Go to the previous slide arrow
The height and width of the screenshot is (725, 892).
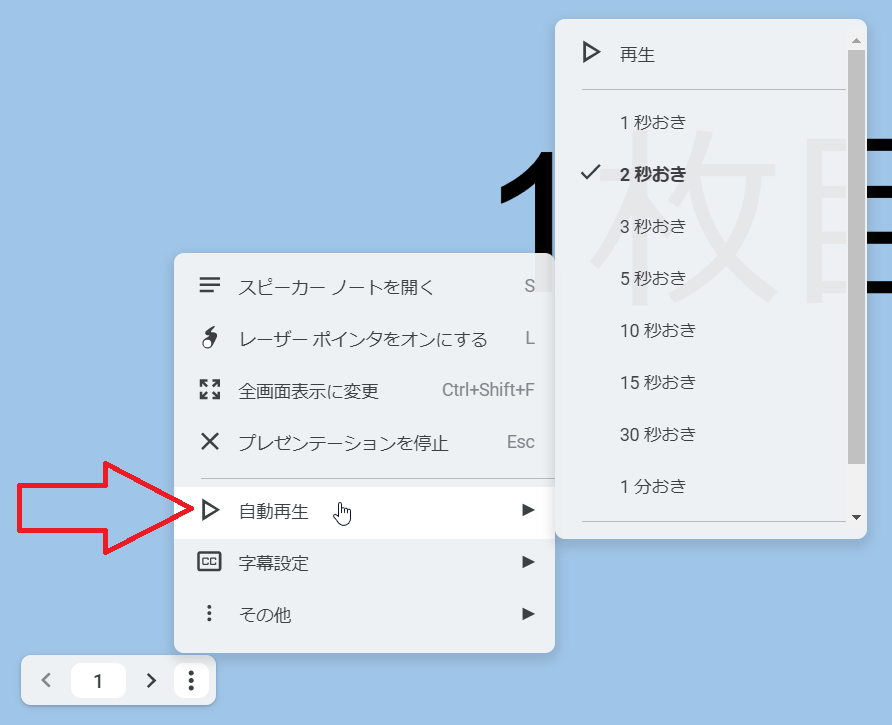click(x=47, y=680)
